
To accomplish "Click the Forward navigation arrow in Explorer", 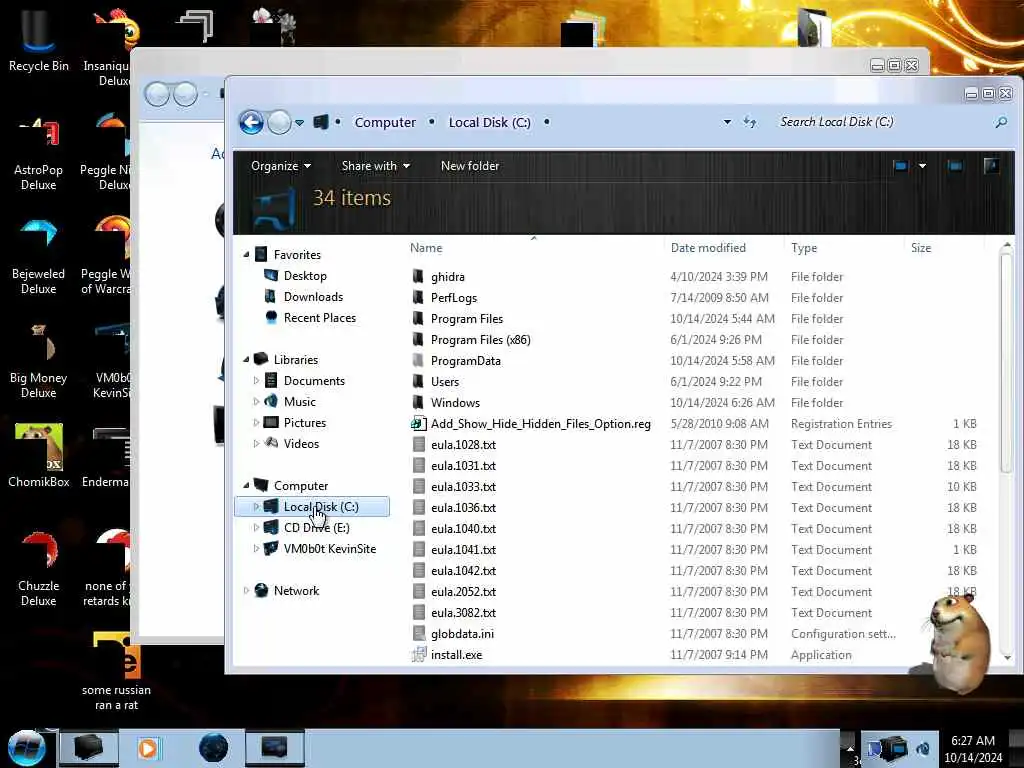I will point(280,122).
